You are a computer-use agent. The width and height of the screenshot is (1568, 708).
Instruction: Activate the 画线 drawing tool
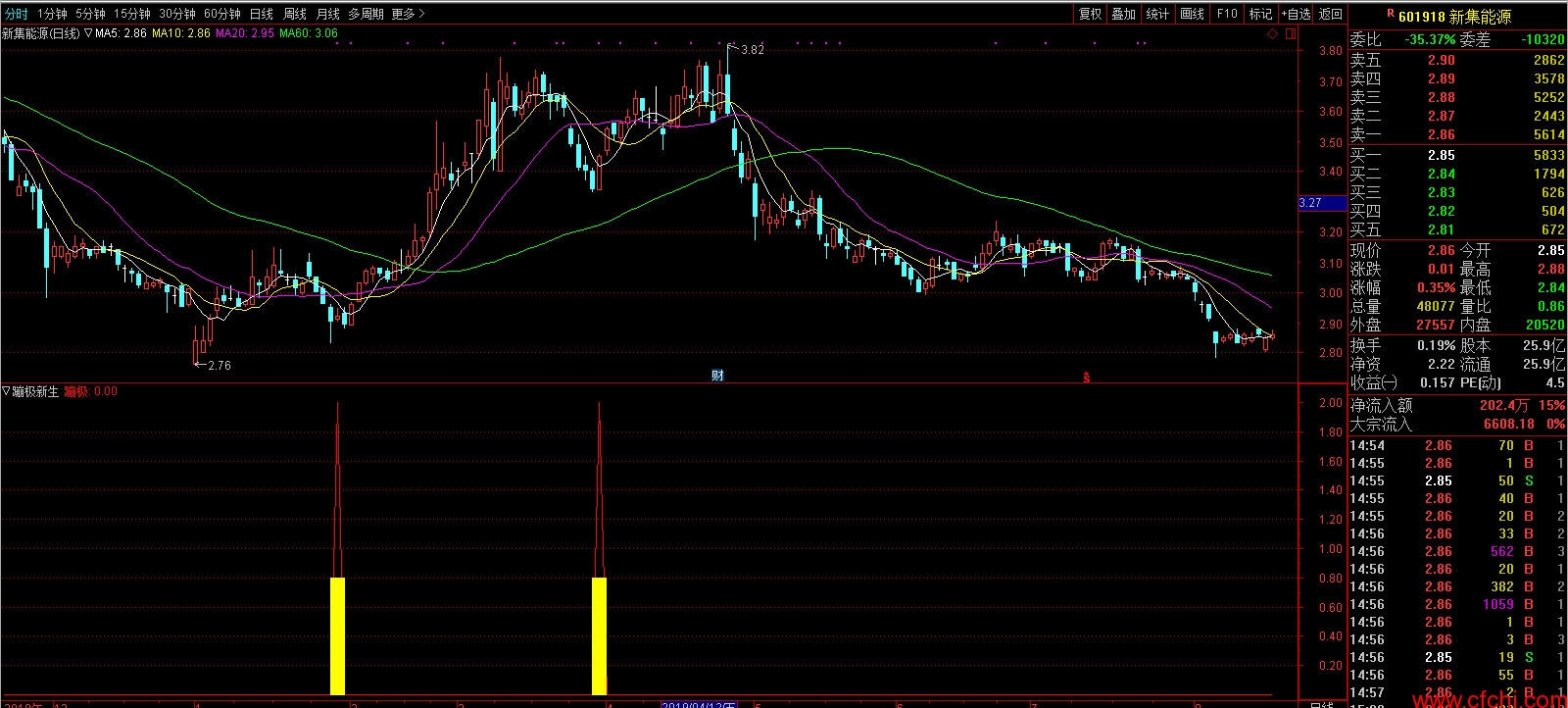point(1193,14)
